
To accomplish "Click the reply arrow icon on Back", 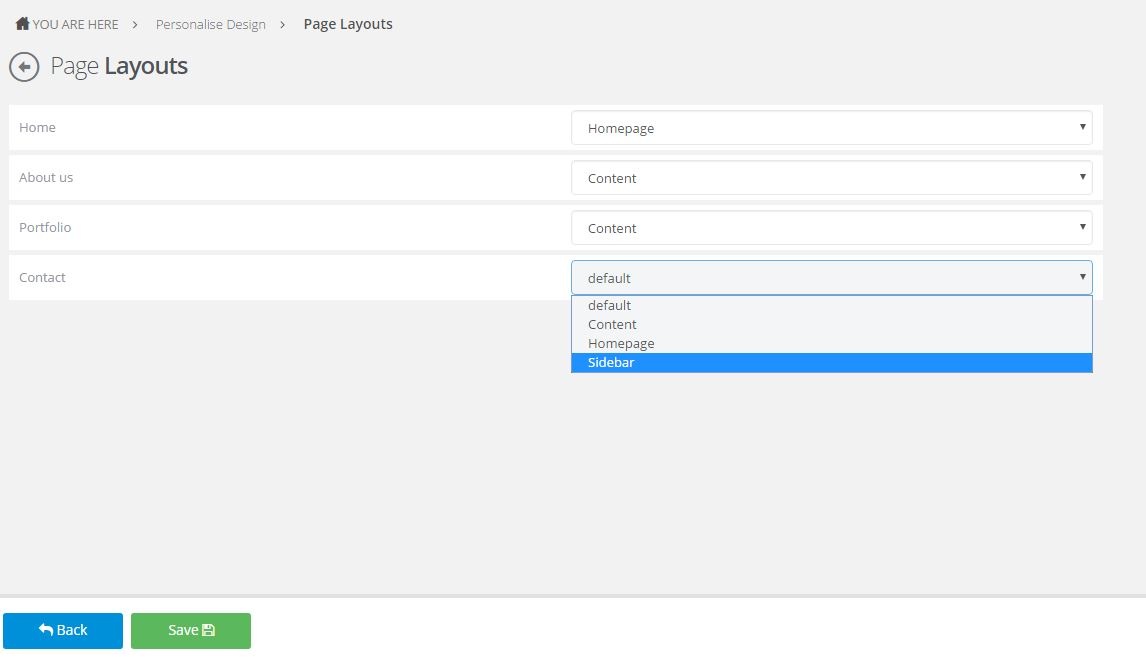I will [46, 630].
